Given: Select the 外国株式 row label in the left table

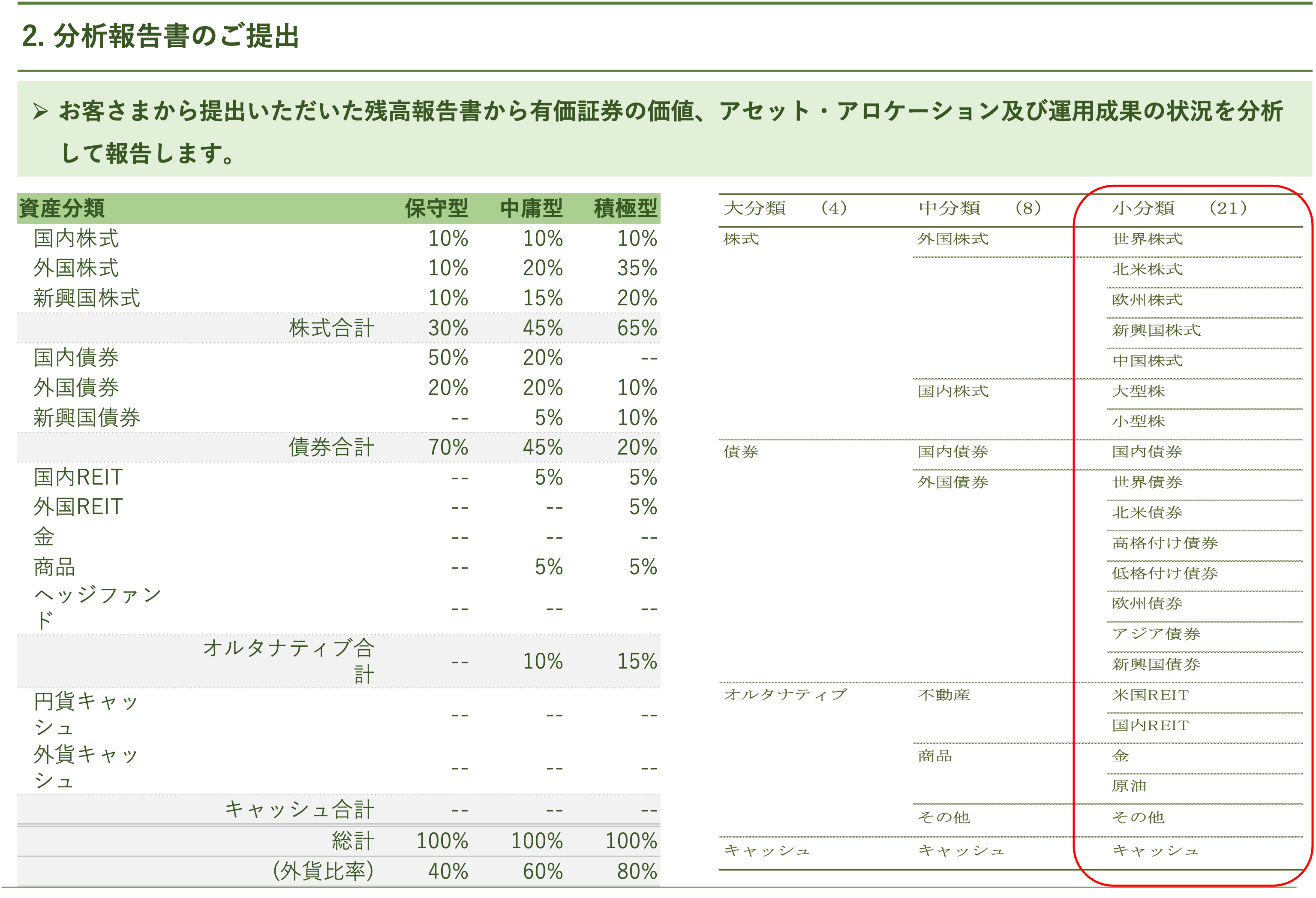Looking at the screenshot, I should click(x=76, y=268).
